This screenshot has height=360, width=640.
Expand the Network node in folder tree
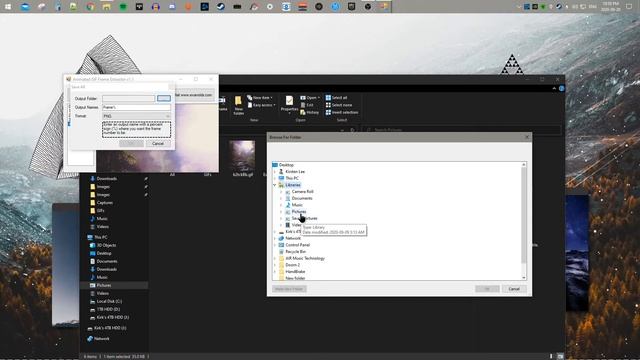(275, 238)
